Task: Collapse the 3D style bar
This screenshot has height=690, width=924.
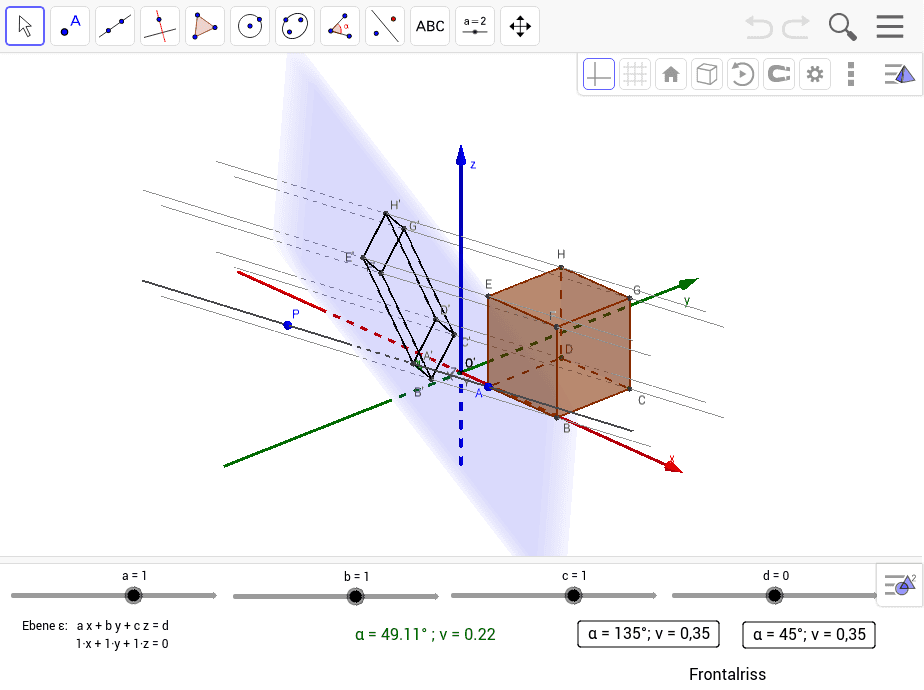Action: (899, 74)
